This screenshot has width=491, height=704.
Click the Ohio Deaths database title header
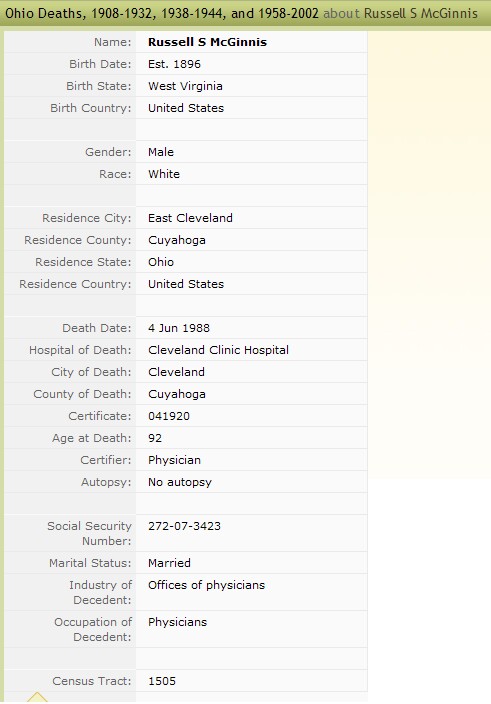click(162, 13)
